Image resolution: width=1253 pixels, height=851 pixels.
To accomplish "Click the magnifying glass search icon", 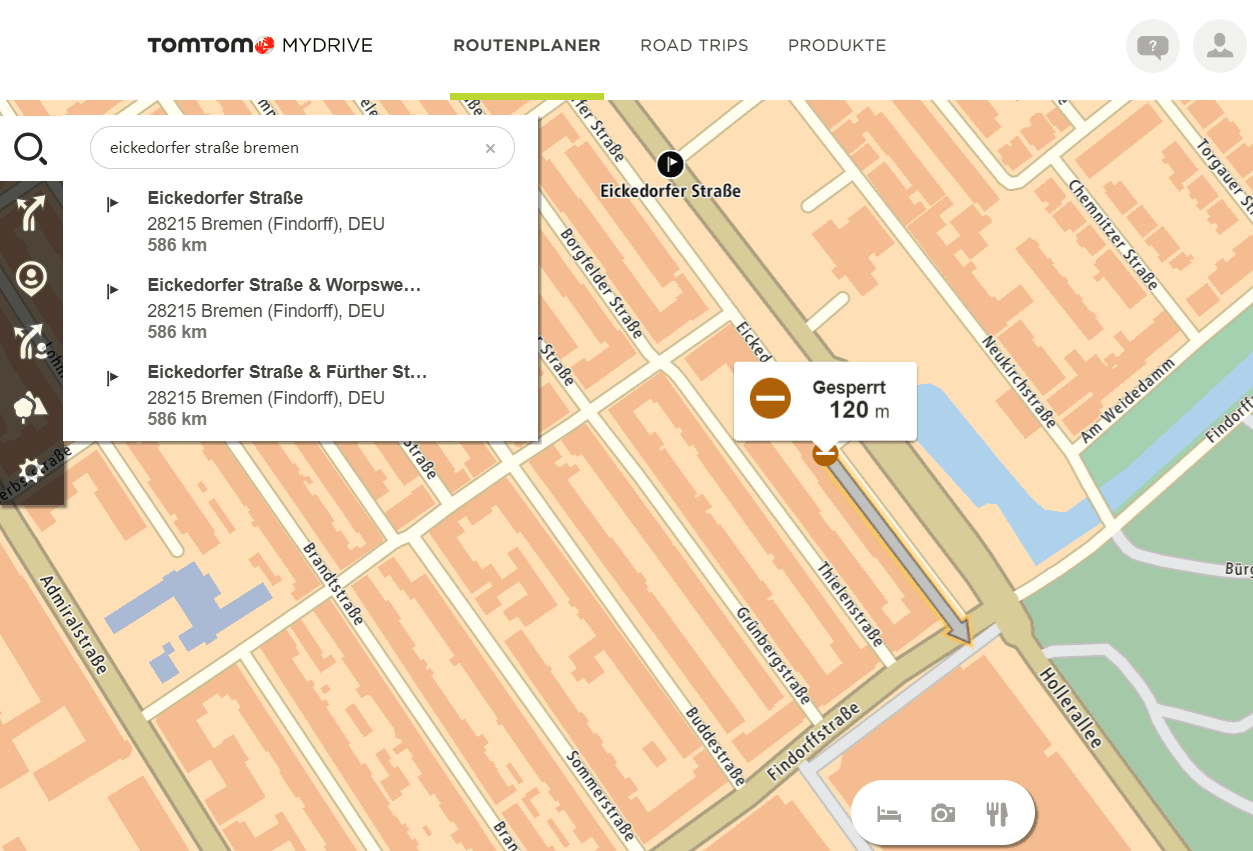I will [30, 149].
